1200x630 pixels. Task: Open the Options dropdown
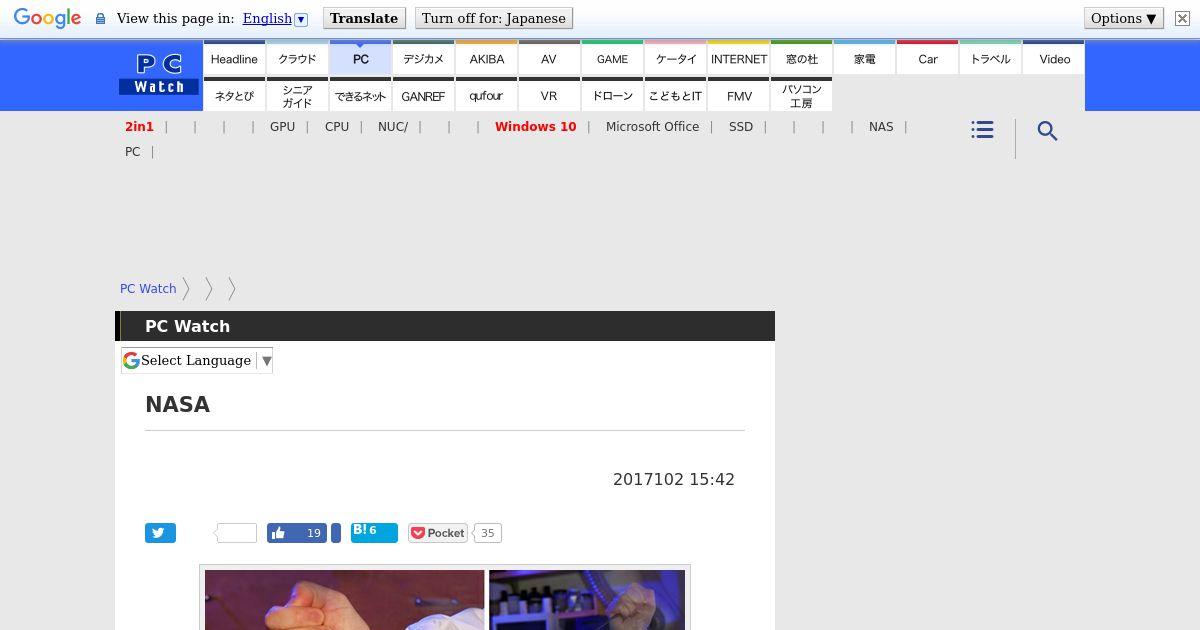click(1123, 18)
